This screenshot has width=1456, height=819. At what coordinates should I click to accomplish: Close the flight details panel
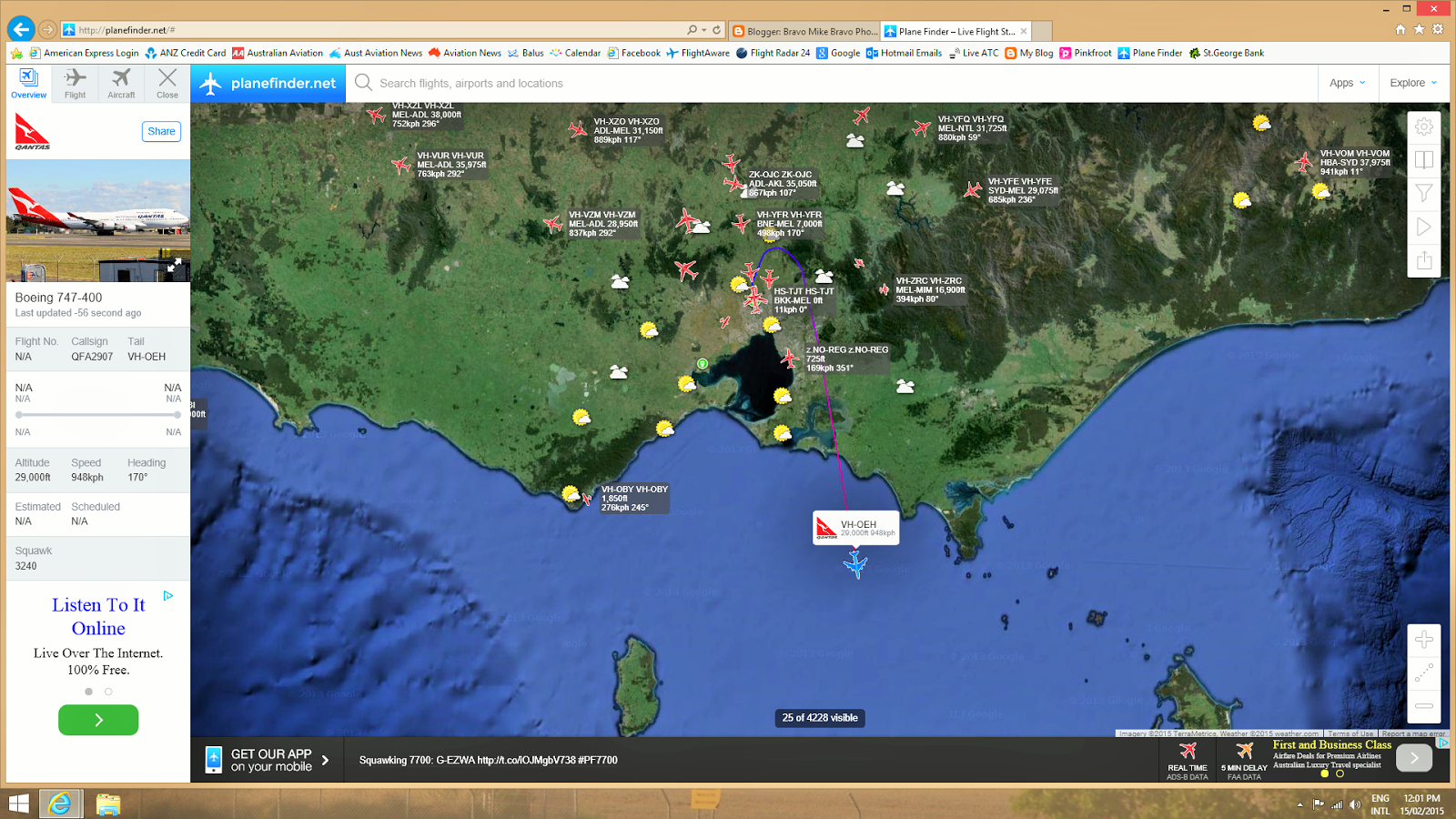(167, 83)
